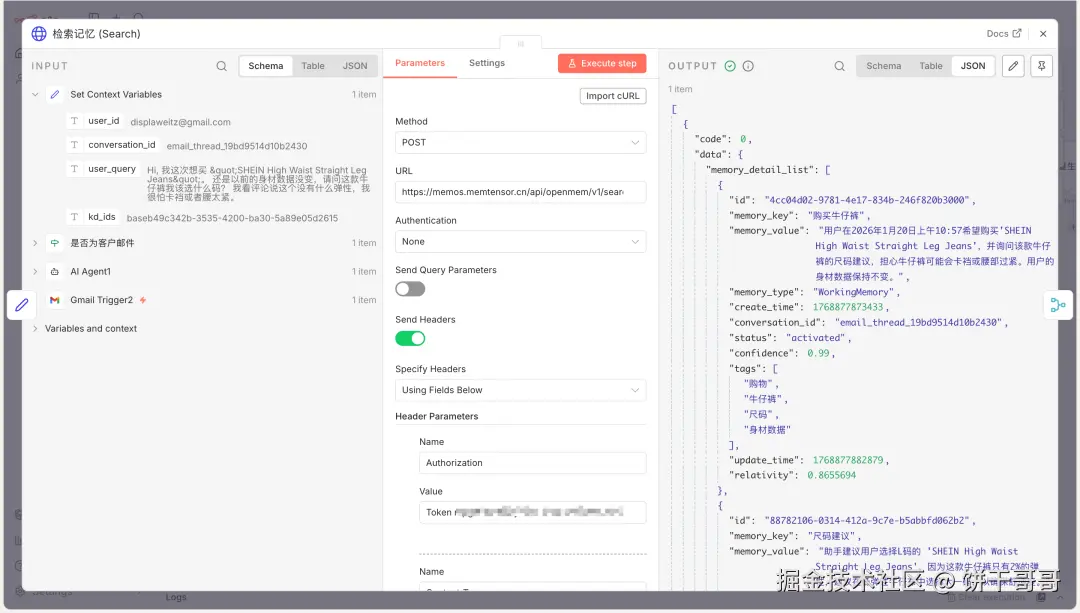Expand the 是否为客户邮件 input item
This screenshot has width=1080, height=613.
click(35, 243)
